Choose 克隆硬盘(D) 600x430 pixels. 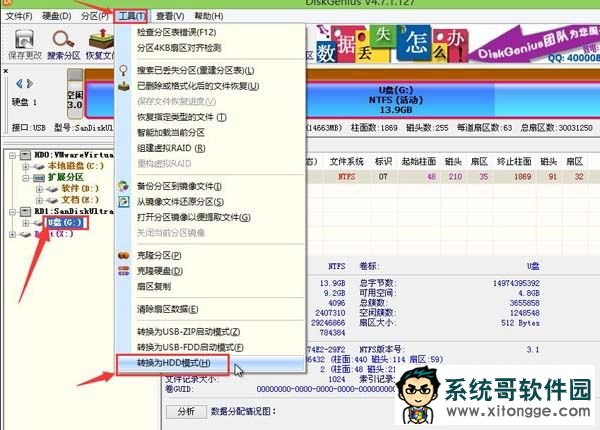point(160,271)
